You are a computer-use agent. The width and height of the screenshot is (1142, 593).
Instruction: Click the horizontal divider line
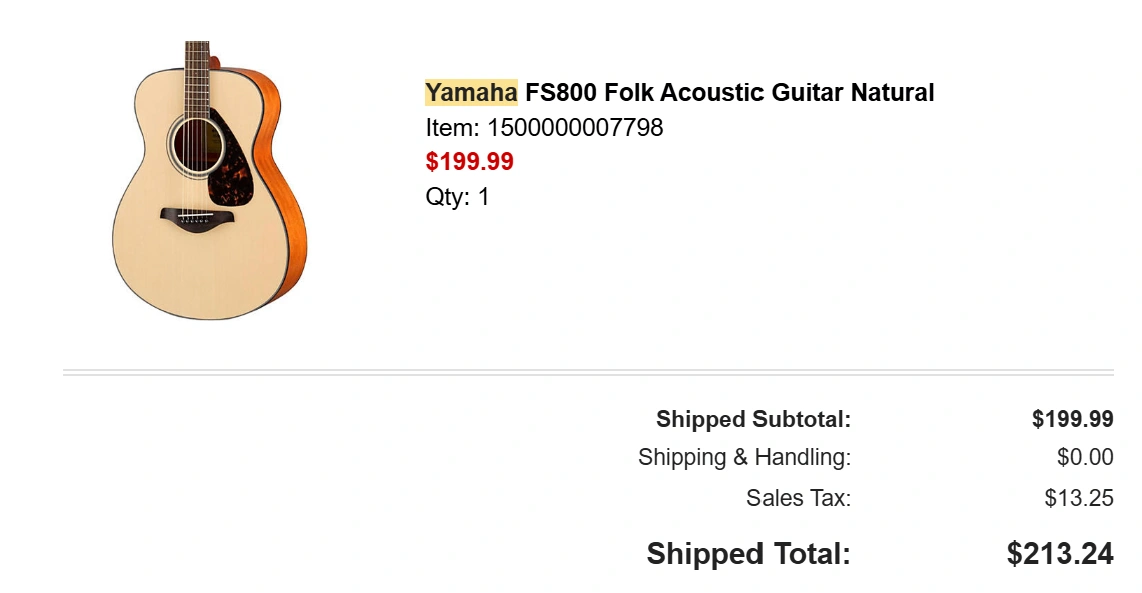click(588, 372)
